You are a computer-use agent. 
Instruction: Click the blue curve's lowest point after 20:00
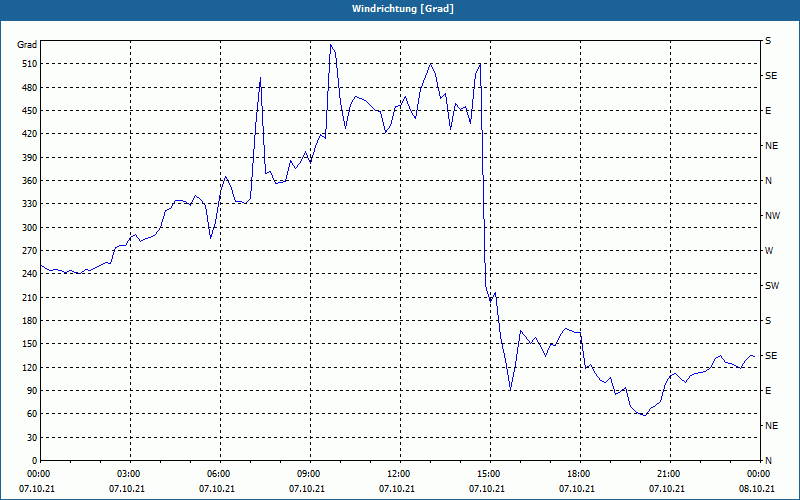click(x=644, y=415)
